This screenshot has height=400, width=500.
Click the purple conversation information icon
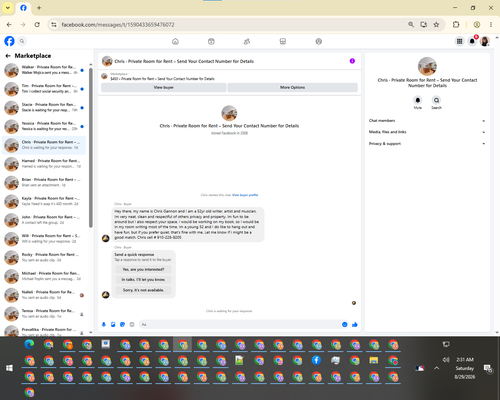coord(352,61)
